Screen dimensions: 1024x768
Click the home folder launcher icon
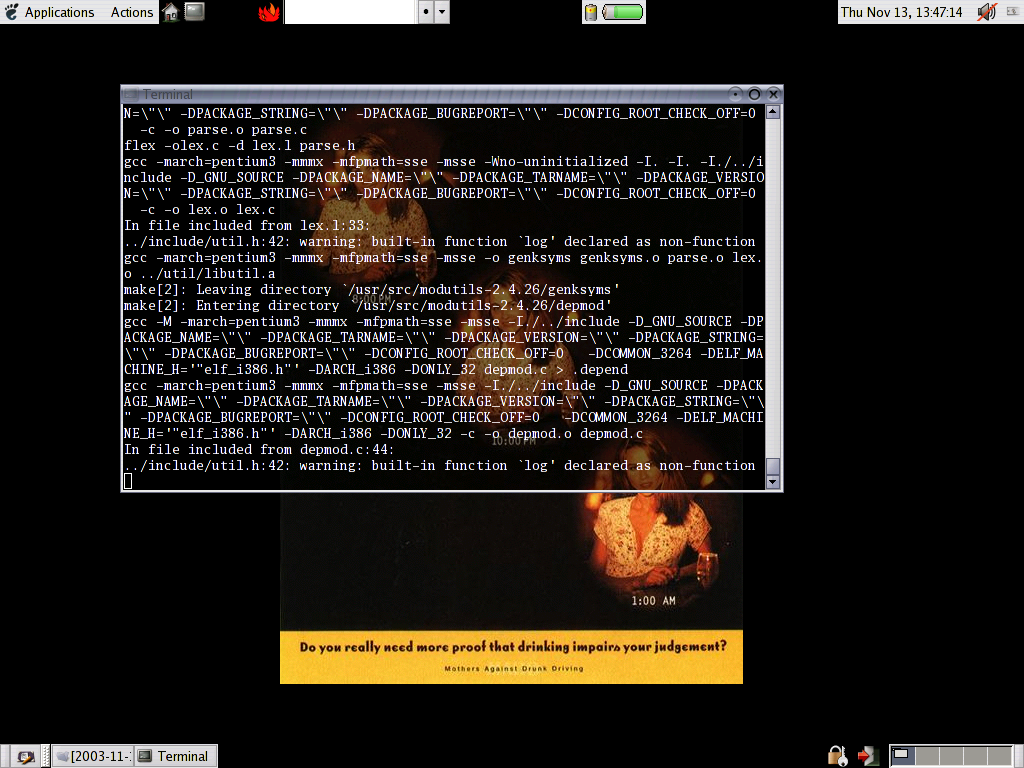coord(171,12)
